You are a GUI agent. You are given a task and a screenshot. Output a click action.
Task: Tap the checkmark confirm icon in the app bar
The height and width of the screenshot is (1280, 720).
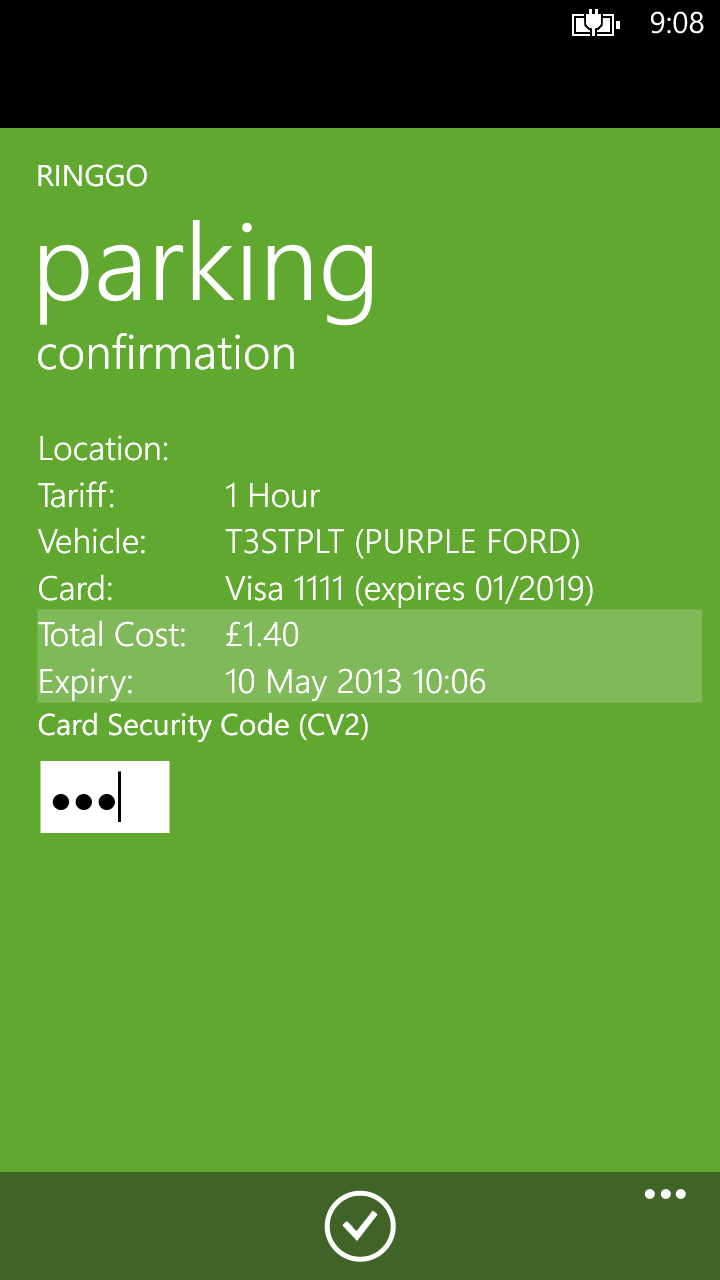[360, 1225]
